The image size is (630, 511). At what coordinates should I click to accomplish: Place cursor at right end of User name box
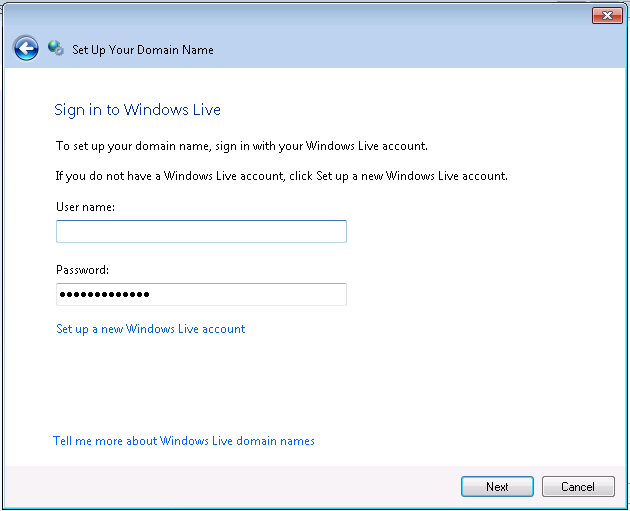click(338, 232)
